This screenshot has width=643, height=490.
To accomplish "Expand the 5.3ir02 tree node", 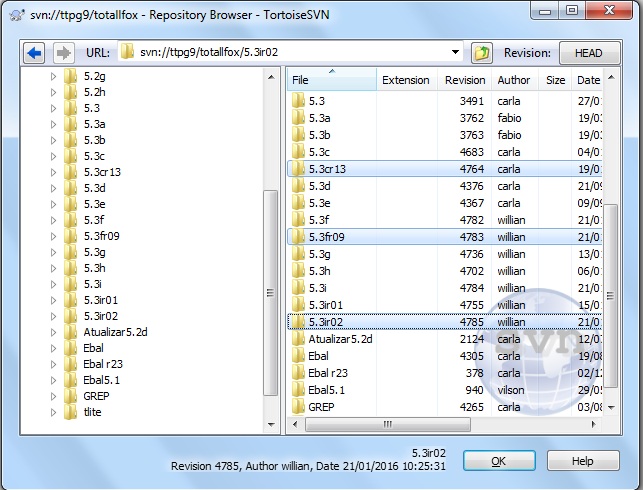I will [53, 316].
